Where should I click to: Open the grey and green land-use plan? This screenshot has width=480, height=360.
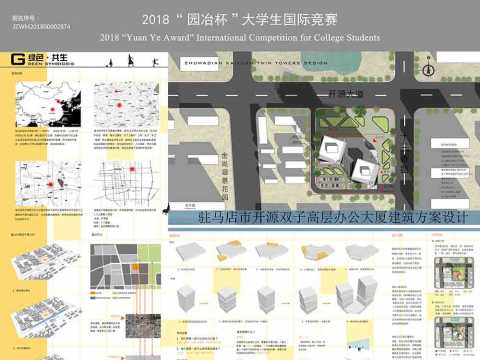point(125,266)
